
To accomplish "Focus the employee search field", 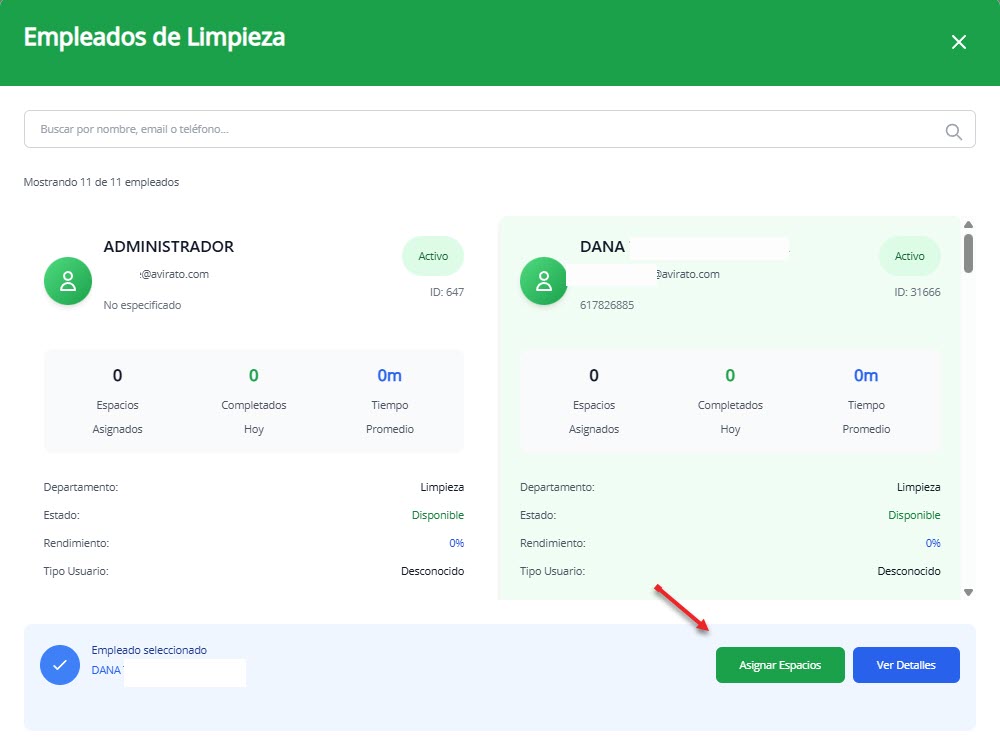I will click(x=480, y=129).
